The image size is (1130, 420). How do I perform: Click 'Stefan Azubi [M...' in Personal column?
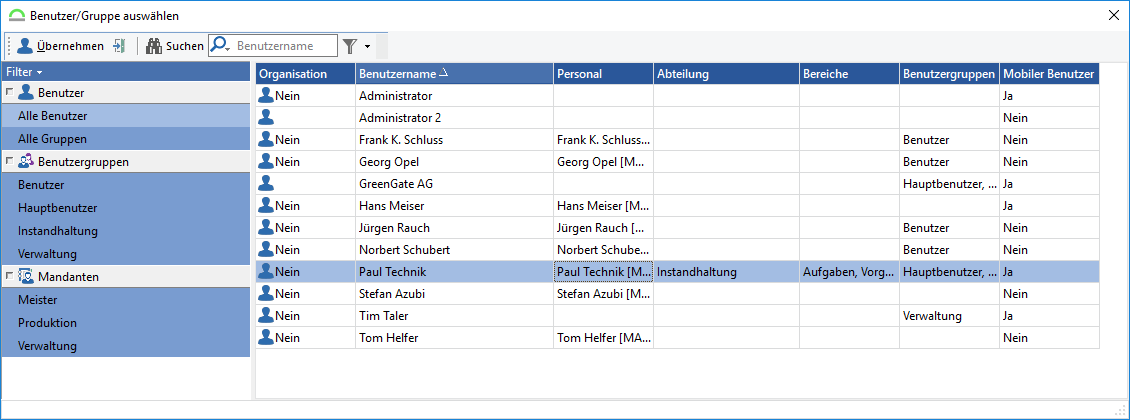pyautogui.click(x=604, y=294)
